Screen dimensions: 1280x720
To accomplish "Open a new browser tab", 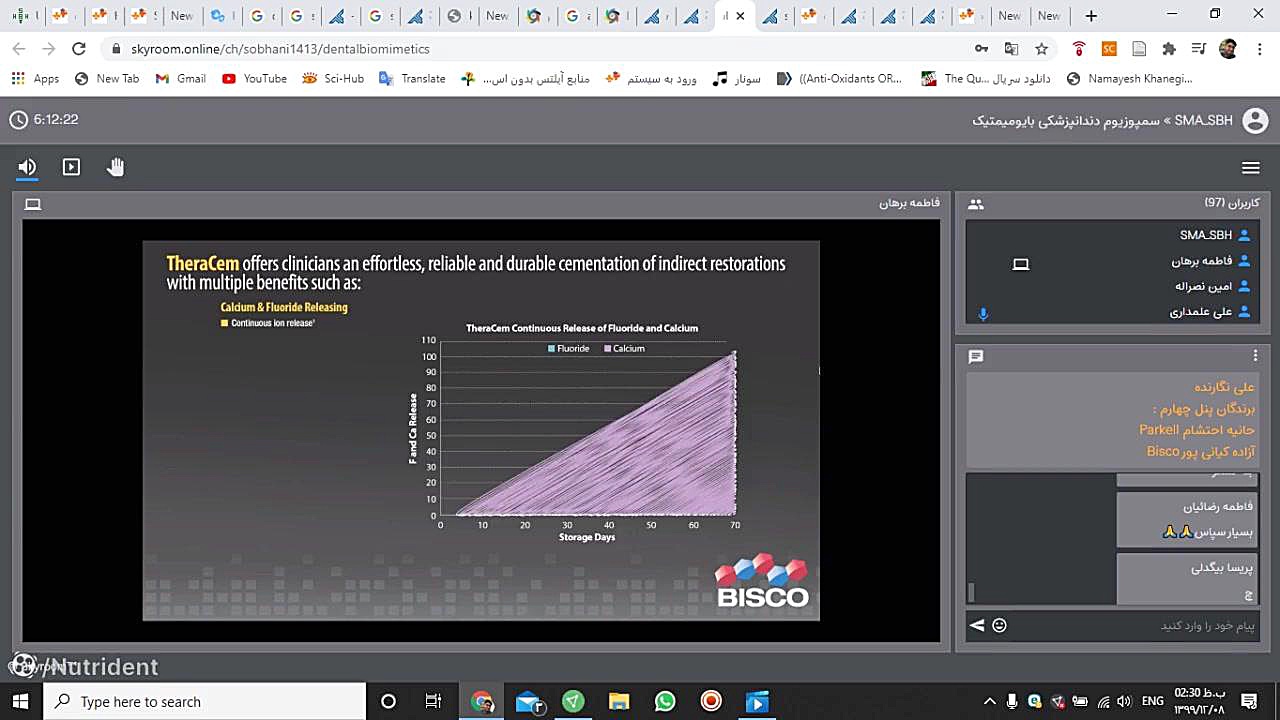I will tap(1091, 15).
